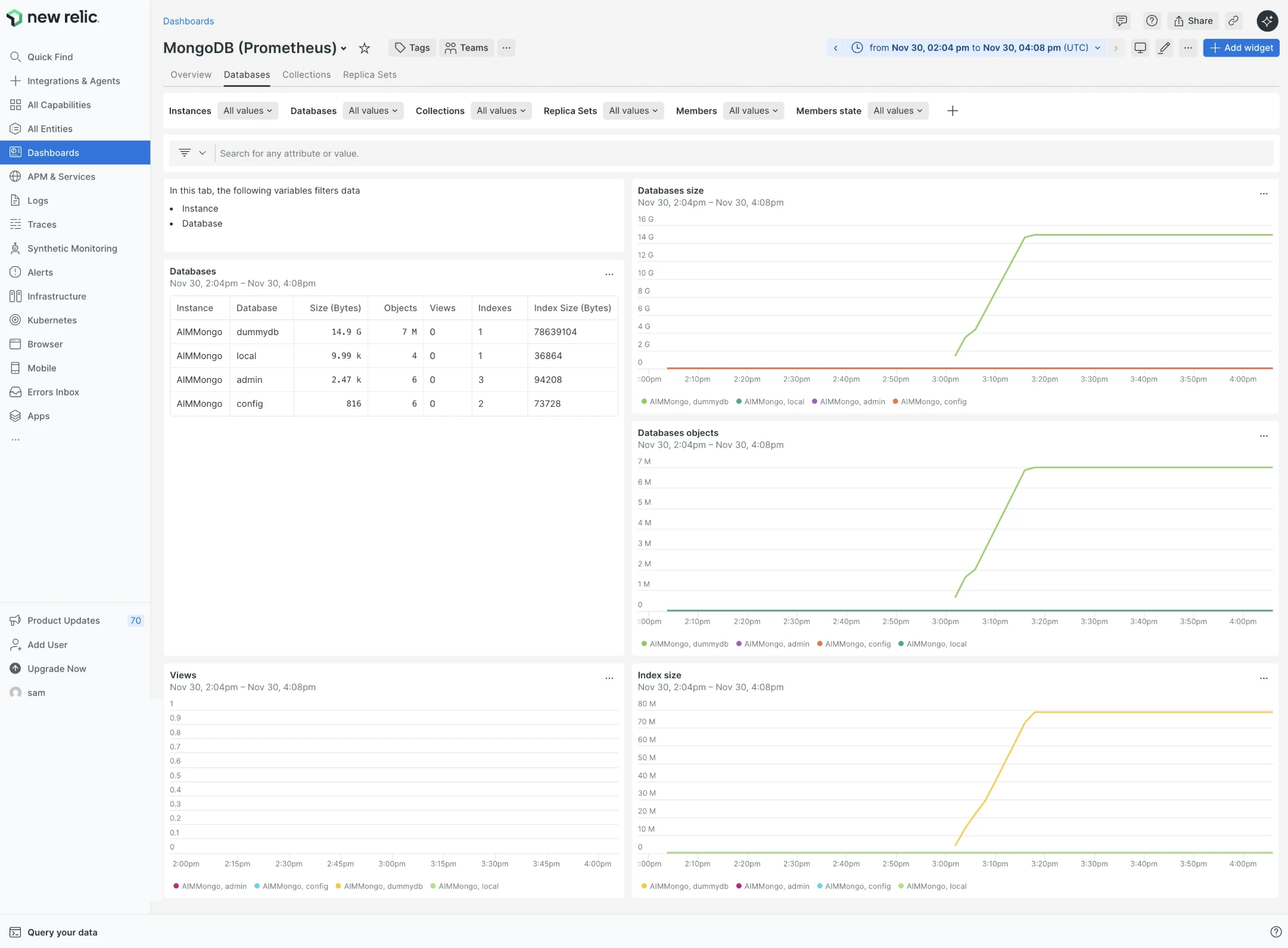Screen dimensions: 1288x948
Task: Expand MongoDB (Prometheus) dashboard title chevron
Action: coord(344,49)
